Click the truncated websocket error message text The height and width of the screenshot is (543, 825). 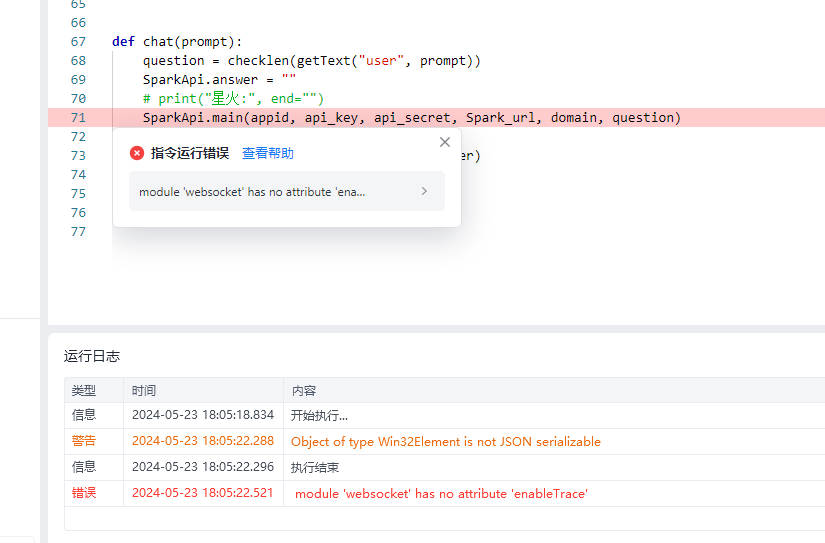pos(252,191)
